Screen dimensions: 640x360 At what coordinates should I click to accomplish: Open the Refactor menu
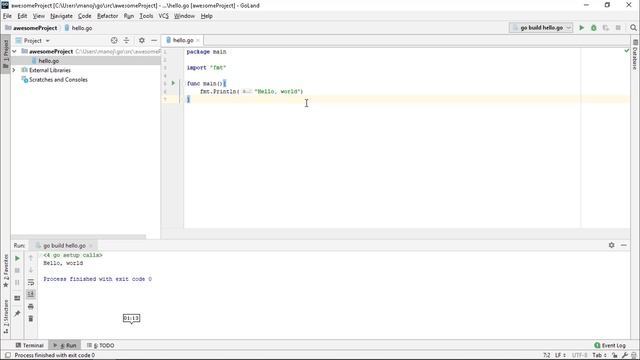click(107, 16)
